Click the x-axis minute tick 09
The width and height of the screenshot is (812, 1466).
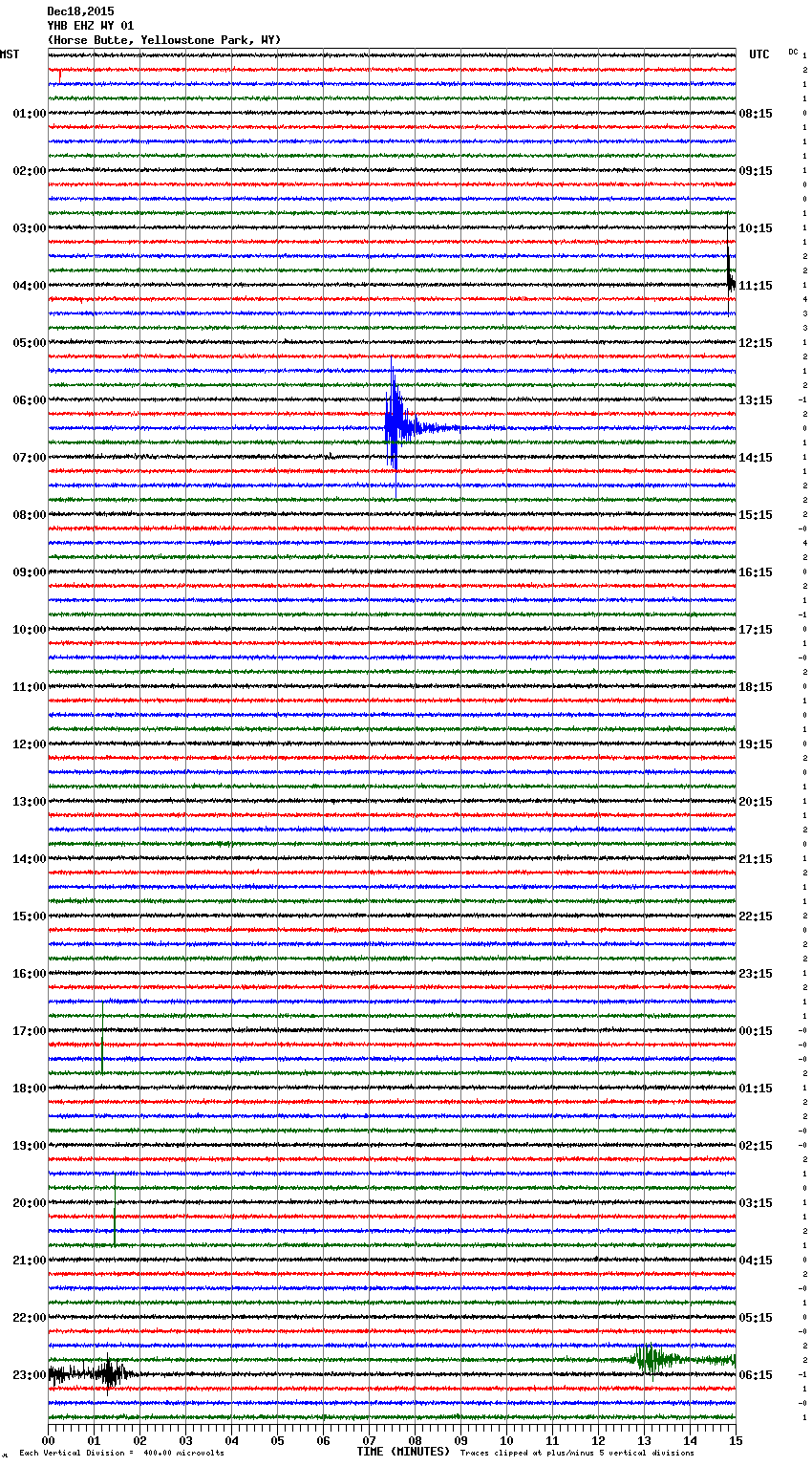pyautogui.click(x=460, y=1439)
